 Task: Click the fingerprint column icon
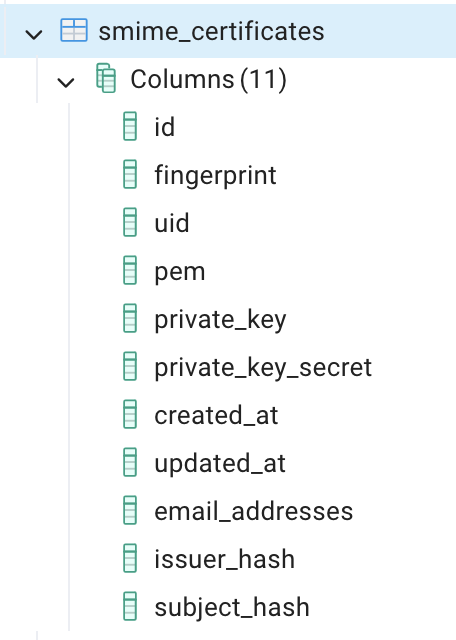pos(130,174)
